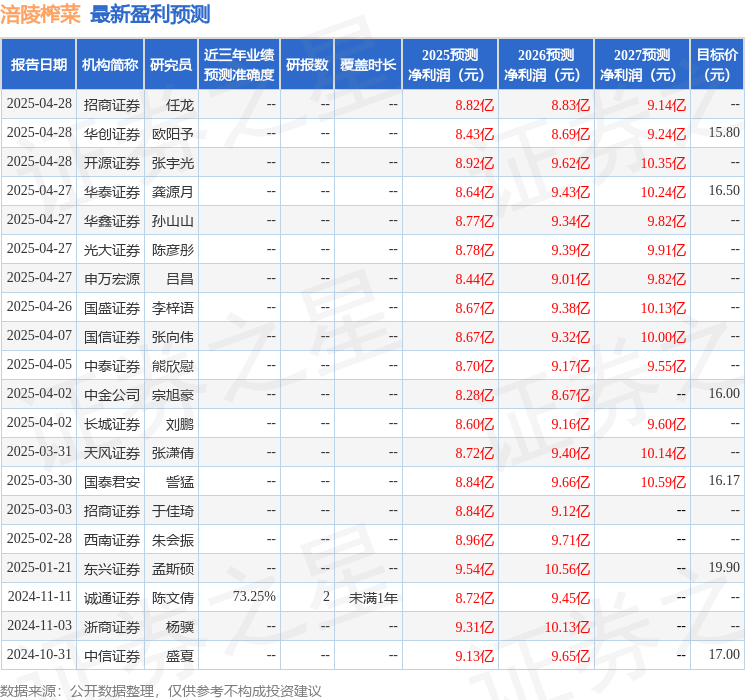745x700 pixels.
Task: Select the 中泰证券 institution cell
Action: coord(112,366)
